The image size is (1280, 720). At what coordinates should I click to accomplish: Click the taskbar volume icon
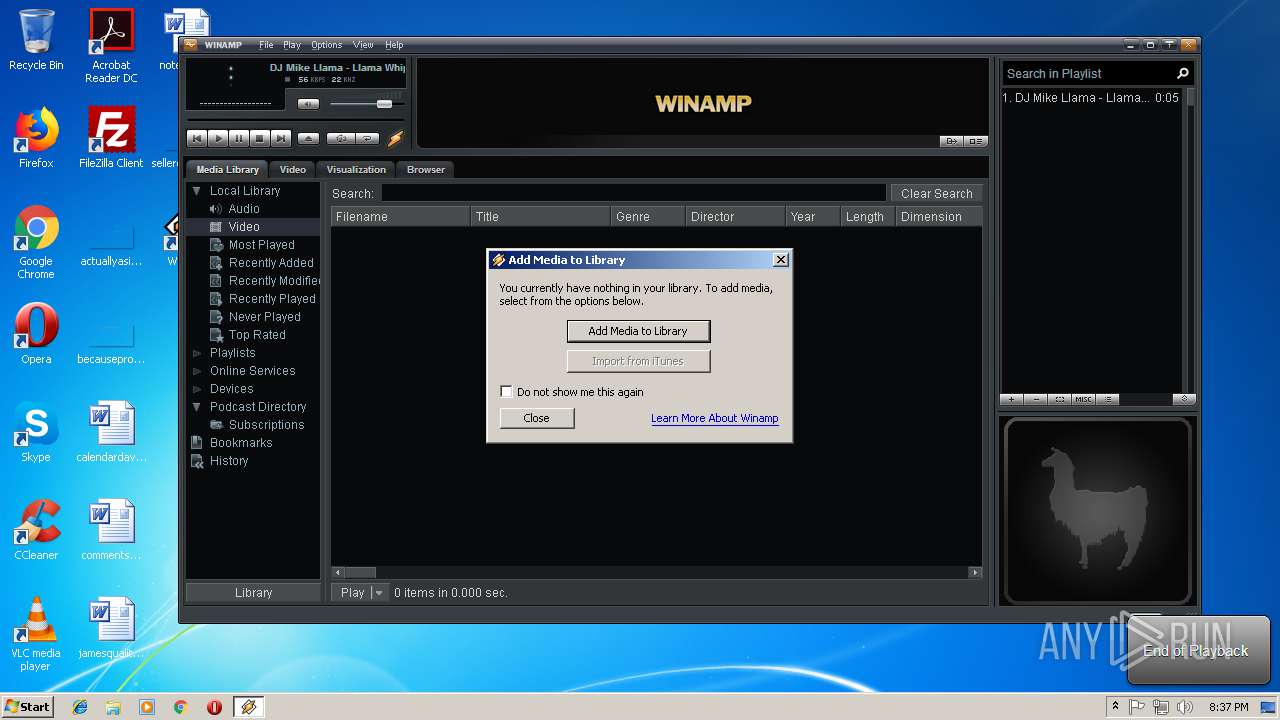coord(1185,707)
